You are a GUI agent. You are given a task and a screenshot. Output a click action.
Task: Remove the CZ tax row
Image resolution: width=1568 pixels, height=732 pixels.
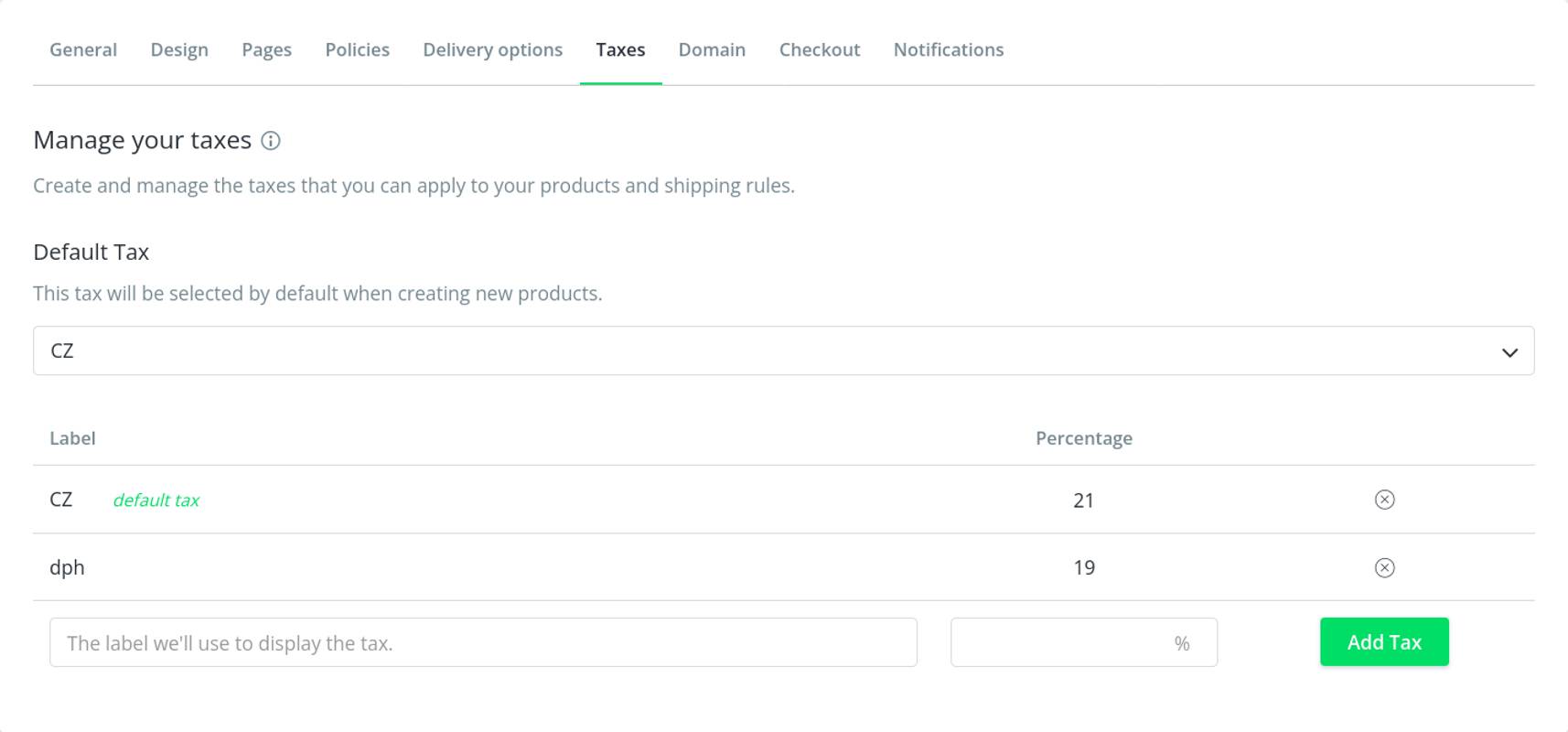[1384, 500]
